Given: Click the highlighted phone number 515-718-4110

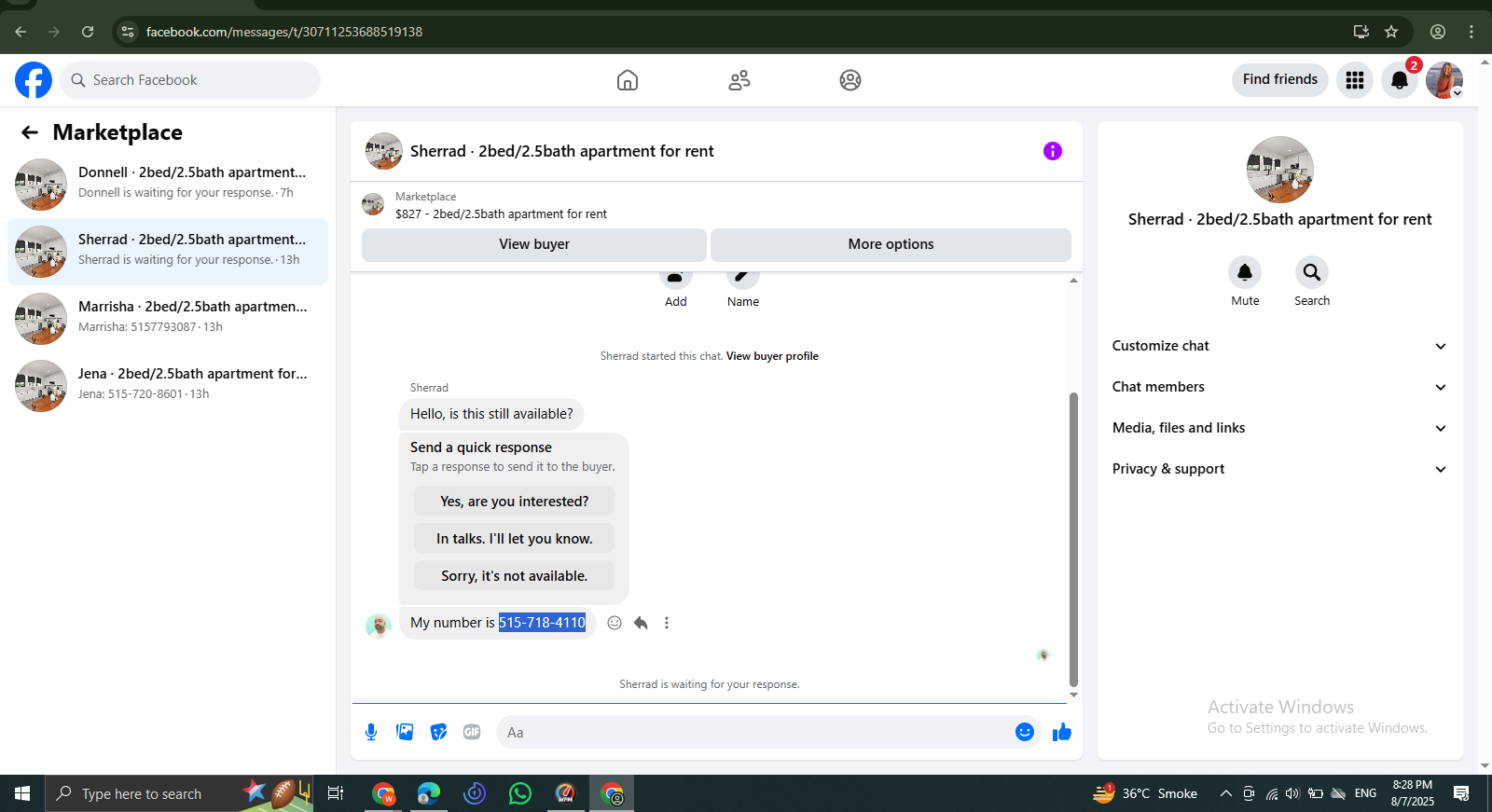Looking at the screenshot, I should click(x=542, y=623).
